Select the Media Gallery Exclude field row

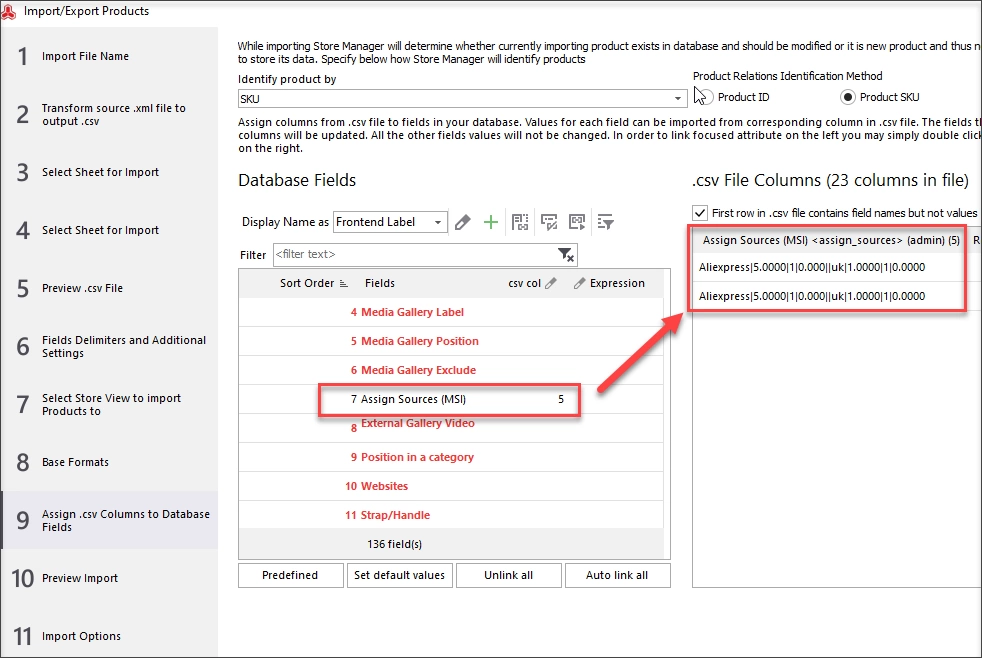[451, 370]
